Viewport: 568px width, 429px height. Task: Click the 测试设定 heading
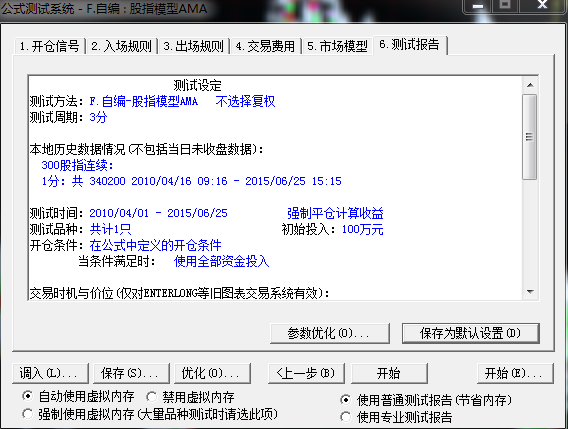coord(197,86)
